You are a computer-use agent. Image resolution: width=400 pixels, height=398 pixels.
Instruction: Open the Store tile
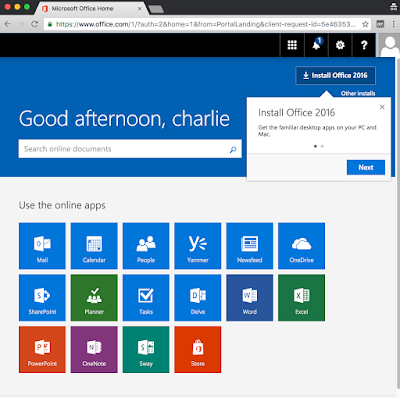coord(198,349)
